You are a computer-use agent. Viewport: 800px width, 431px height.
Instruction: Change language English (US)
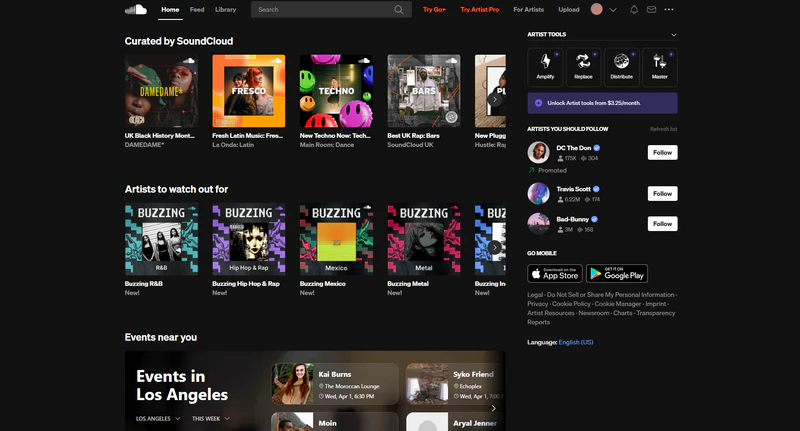[x=576, y=342]
